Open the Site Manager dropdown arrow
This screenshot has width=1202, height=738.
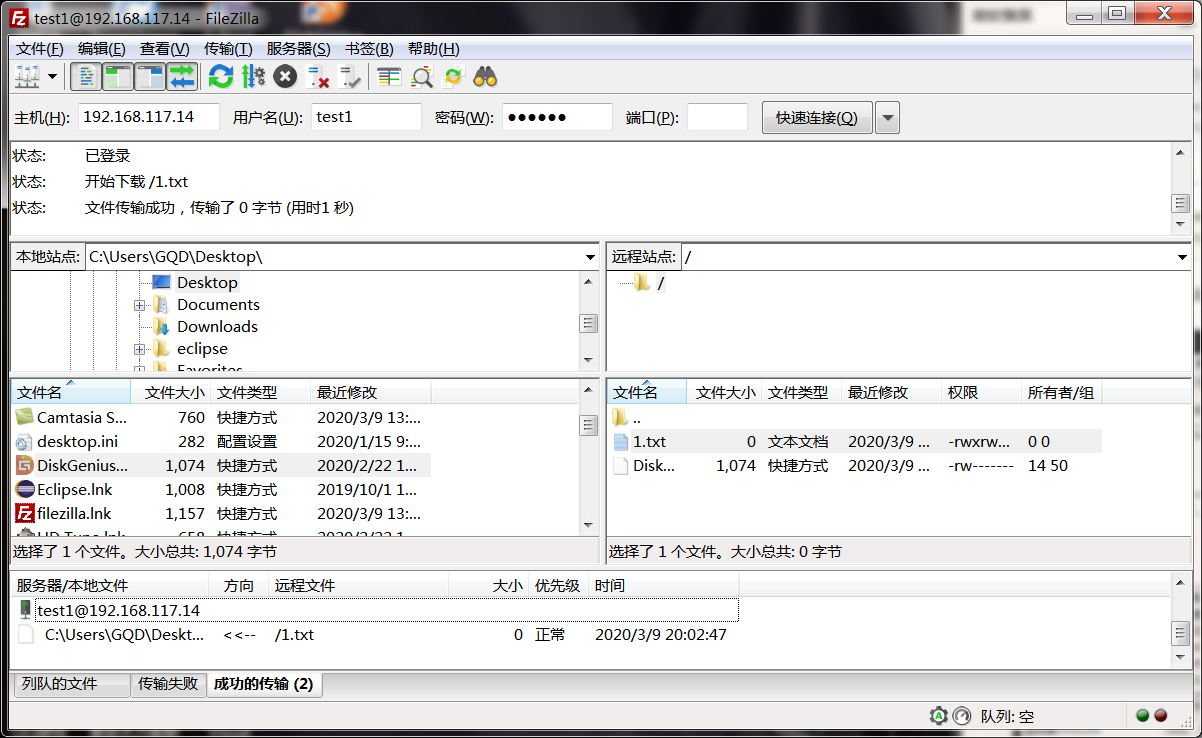52,77
